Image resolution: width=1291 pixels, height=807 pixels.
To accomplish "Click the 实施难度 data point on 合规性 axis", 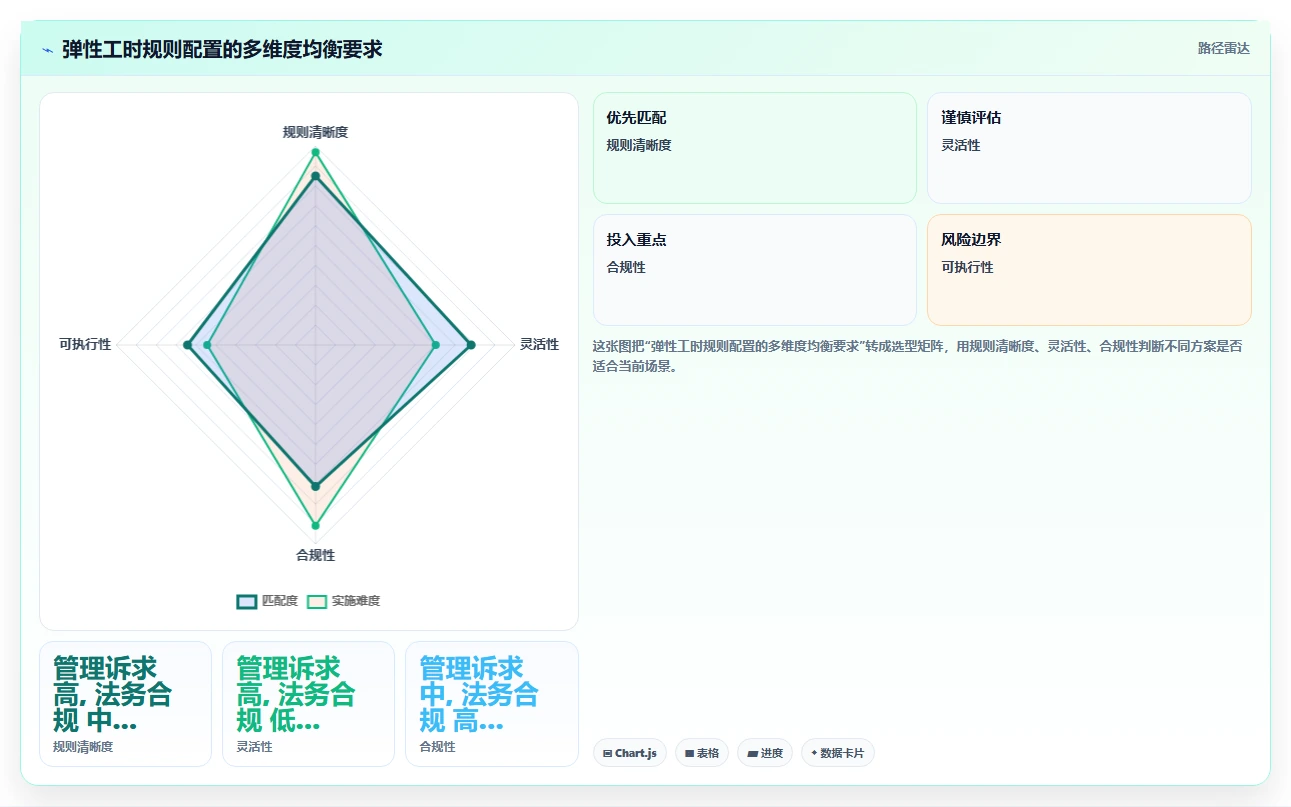I will pyautogui.click(x=315, y=525).
